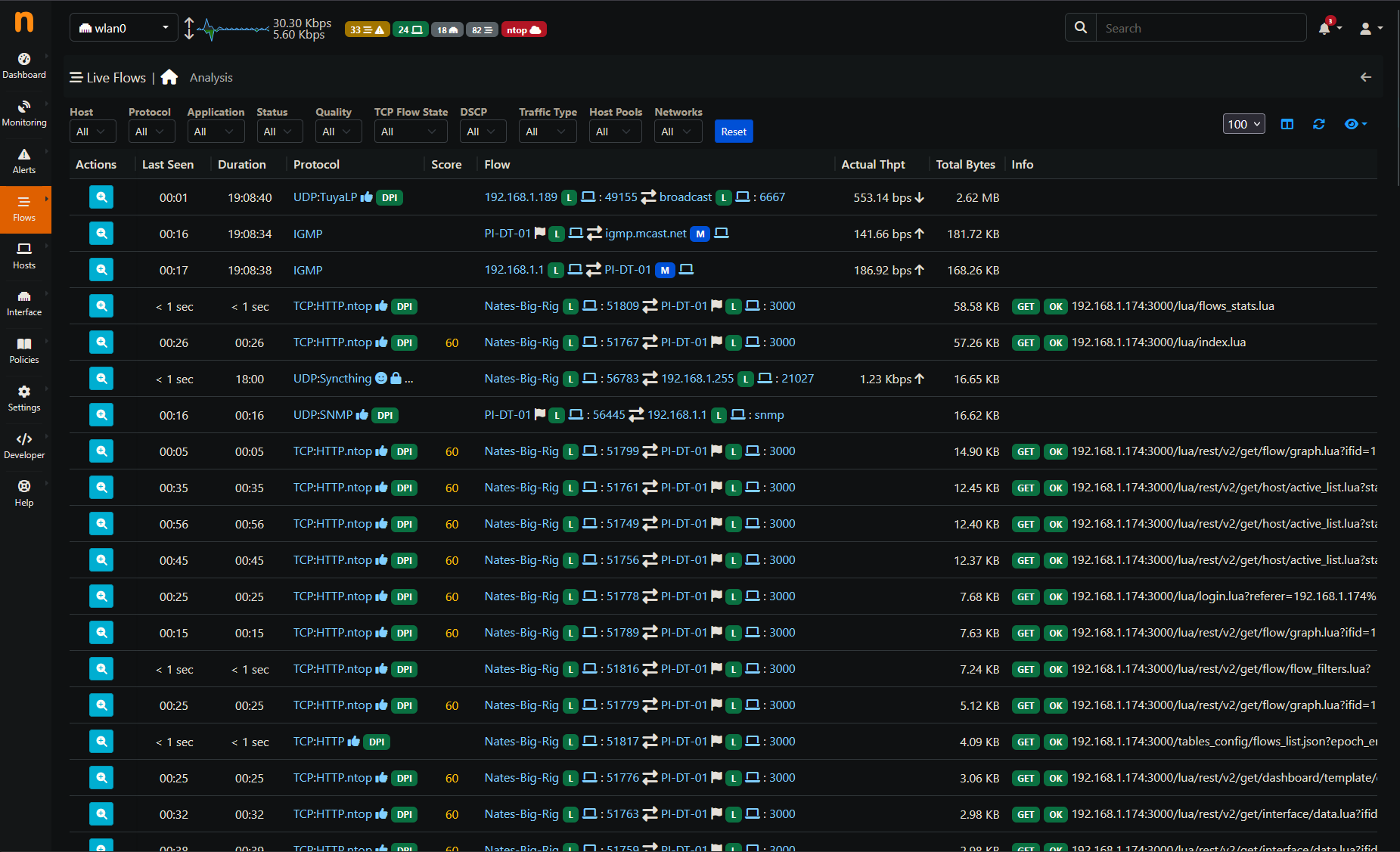Sort by Last Seen column
The height and width of the screenshot is (852, 1400).
click(168, 164)
